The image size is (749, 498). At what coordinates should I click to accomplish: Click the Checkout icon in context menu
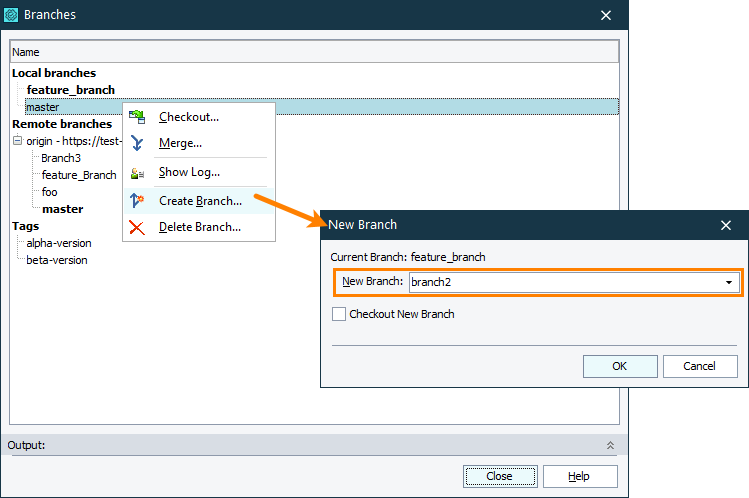point(137,117)
